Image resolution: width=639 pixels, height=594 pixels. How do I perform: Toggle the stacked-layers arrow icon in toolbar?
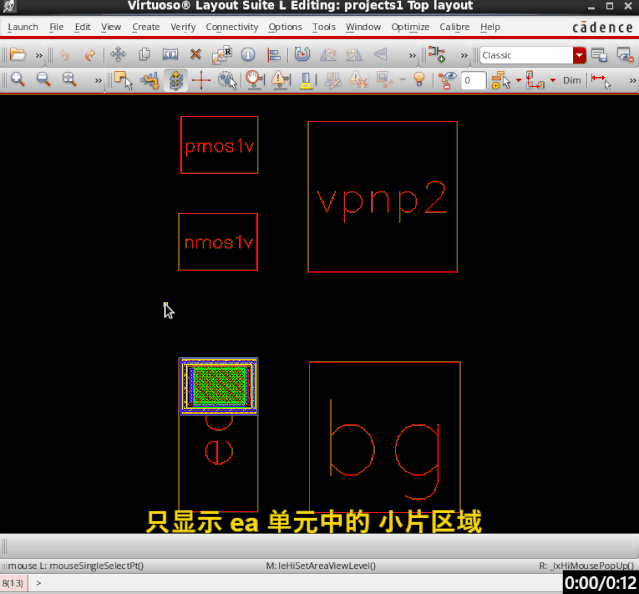(x=175, y=80)
